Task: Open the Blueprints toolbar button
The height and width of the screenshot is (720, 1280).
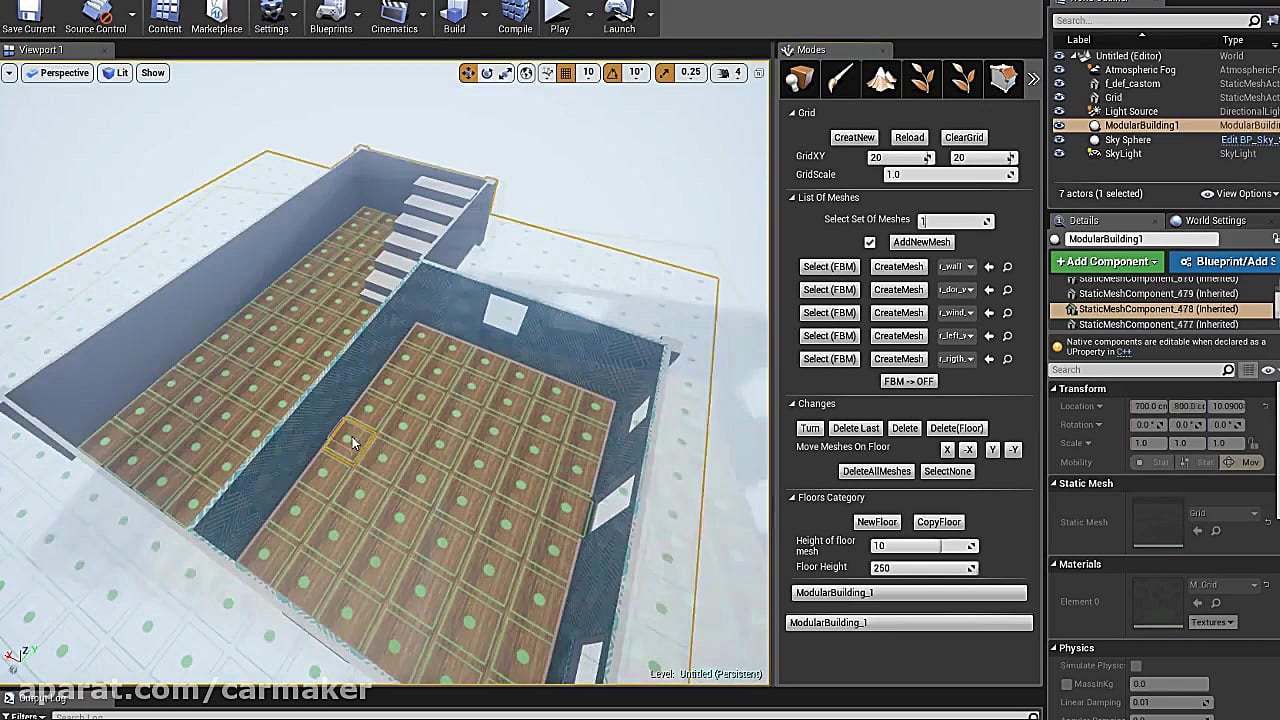Action: pyautogui.click(x=331, y=18)
